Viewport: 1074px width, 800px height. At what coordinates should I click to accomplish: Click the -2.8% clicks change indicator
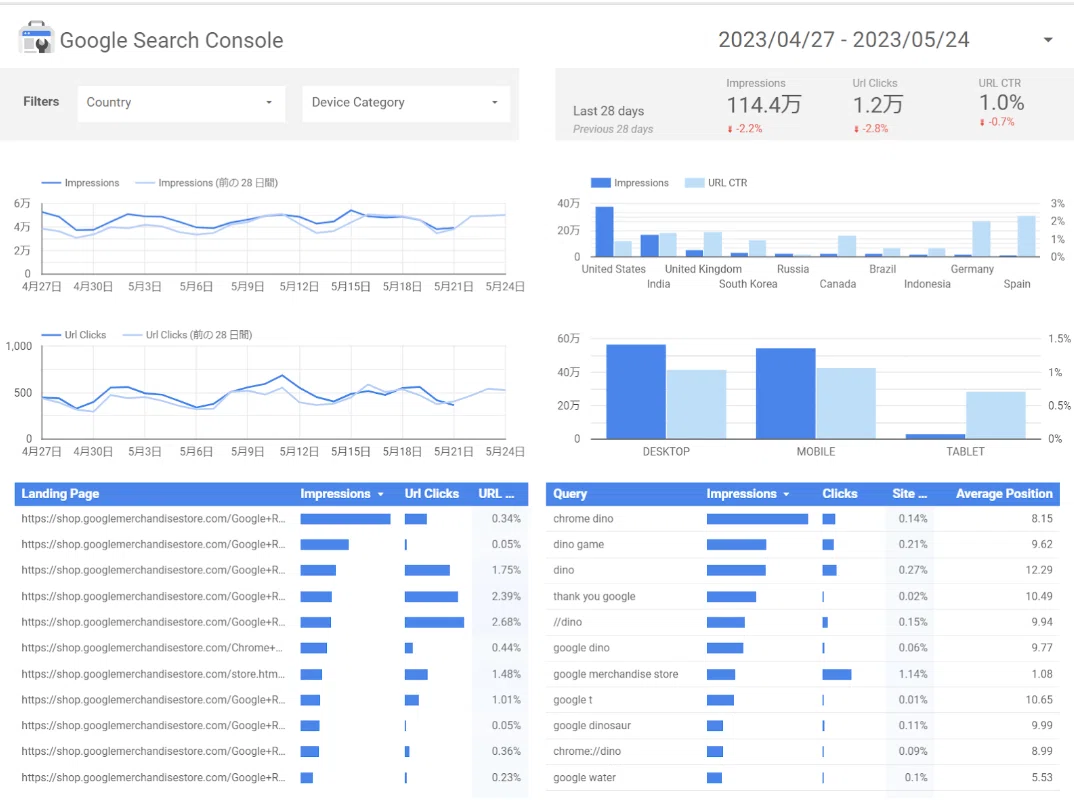[871, 129]
